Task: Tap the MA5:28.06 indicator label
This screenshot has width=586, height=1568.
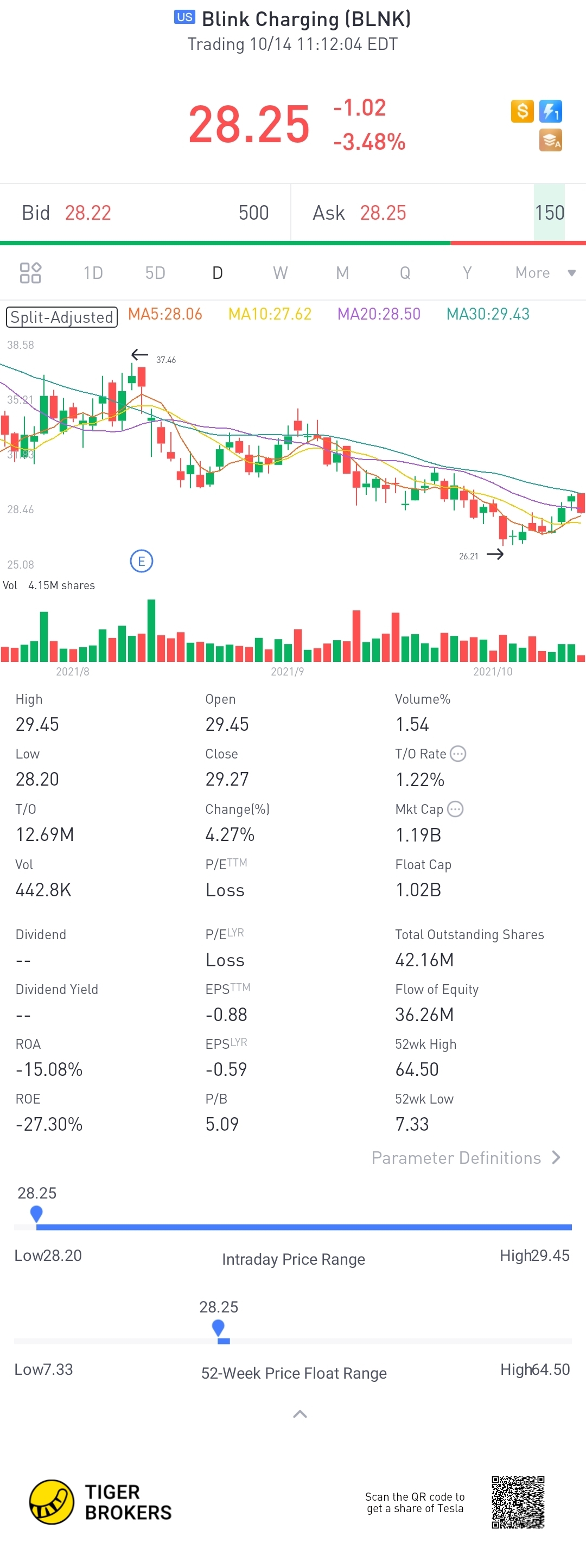Action: [x=165, y=314]
